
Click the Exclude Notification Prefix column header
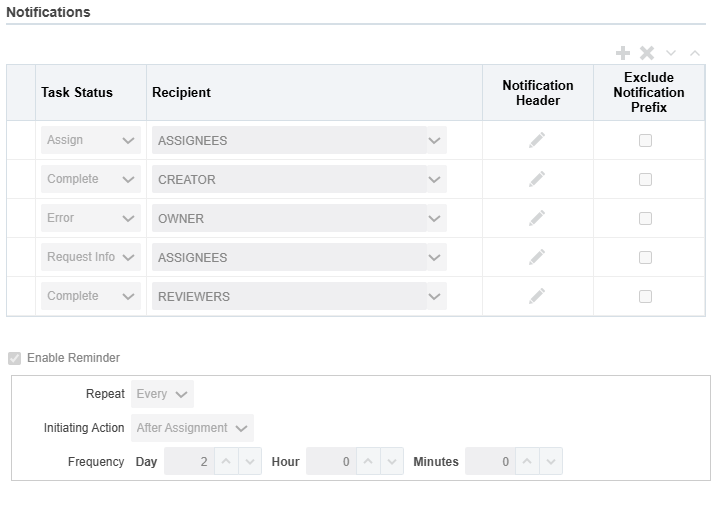coord(649,92)
